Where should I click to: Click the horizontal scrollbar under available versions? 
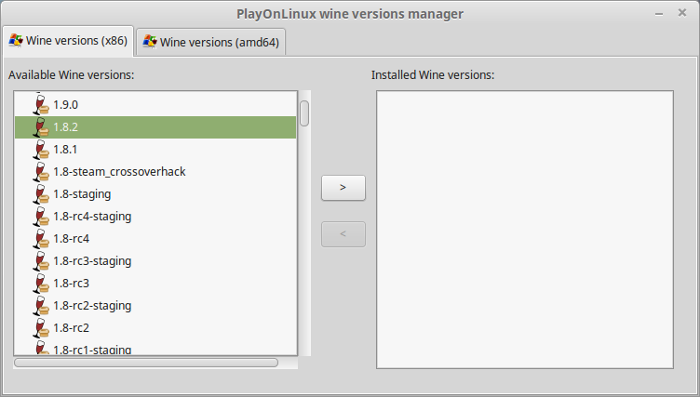pyautogui.click(x=146, y=363)
